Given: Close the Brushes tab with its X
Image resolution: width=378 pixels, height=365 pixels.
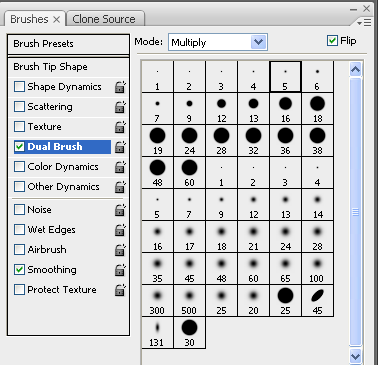Looking at the screenshot, I should point(57,19).
